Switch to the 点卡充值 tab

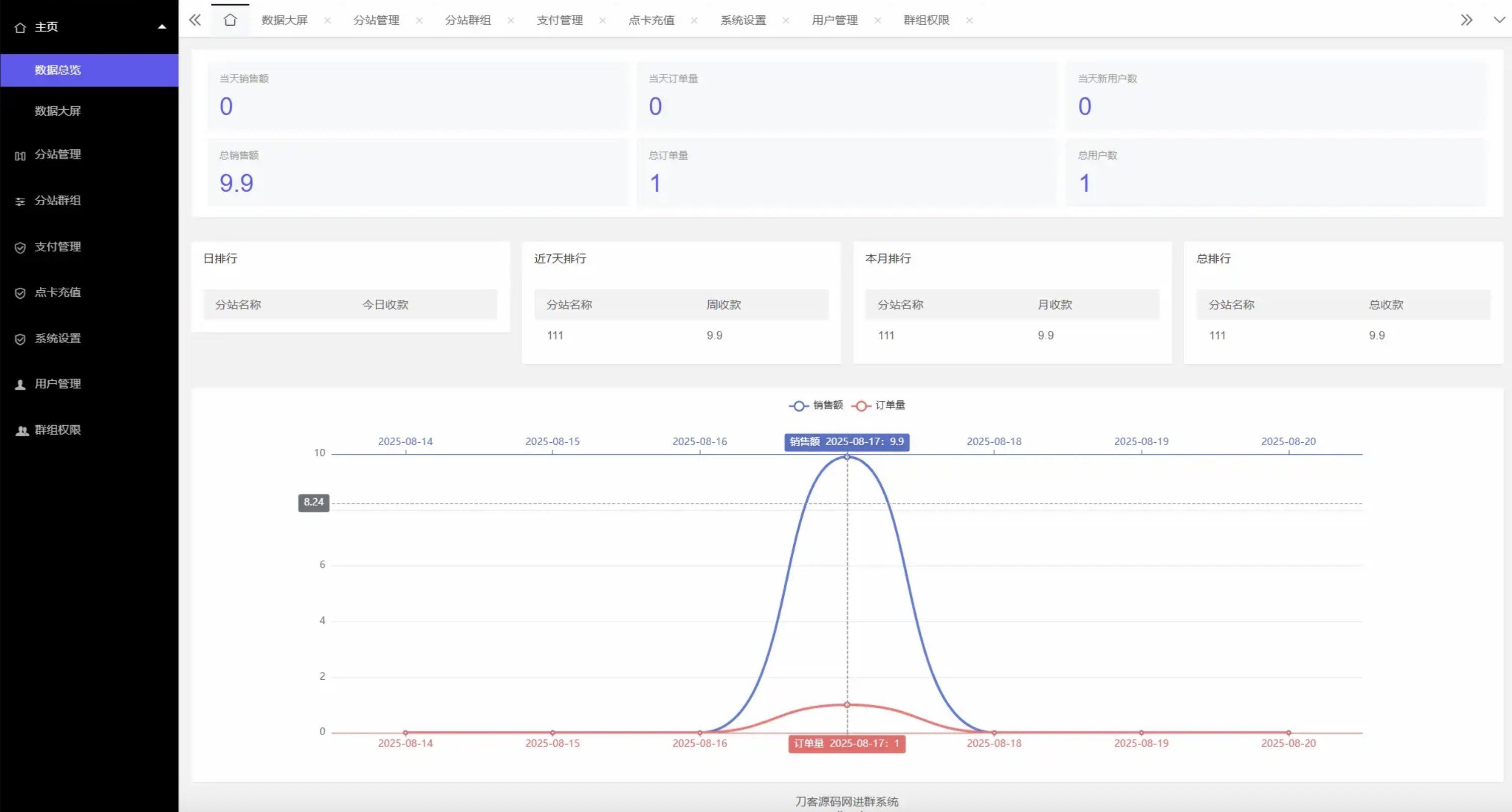tap(651, 21)
